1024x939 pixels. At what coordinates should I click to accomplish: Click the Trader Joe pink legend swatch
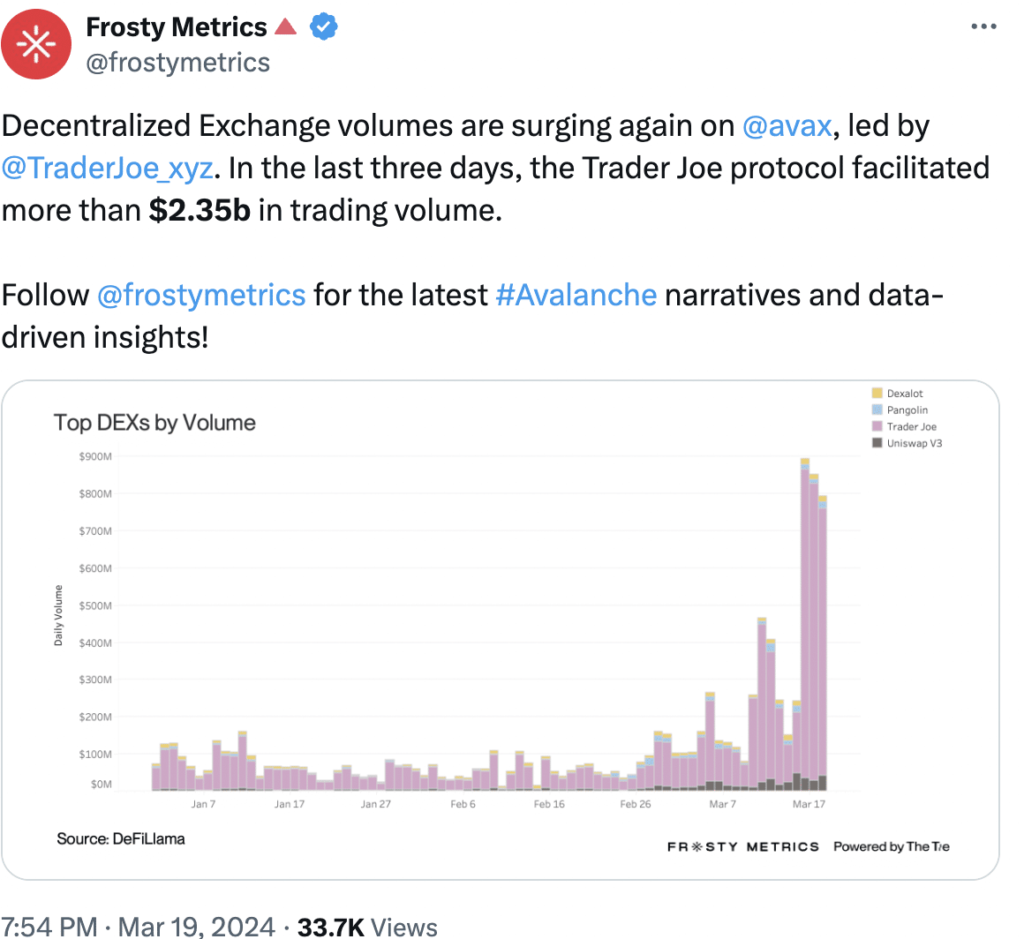pyautogui.click(x=877, y=427)
